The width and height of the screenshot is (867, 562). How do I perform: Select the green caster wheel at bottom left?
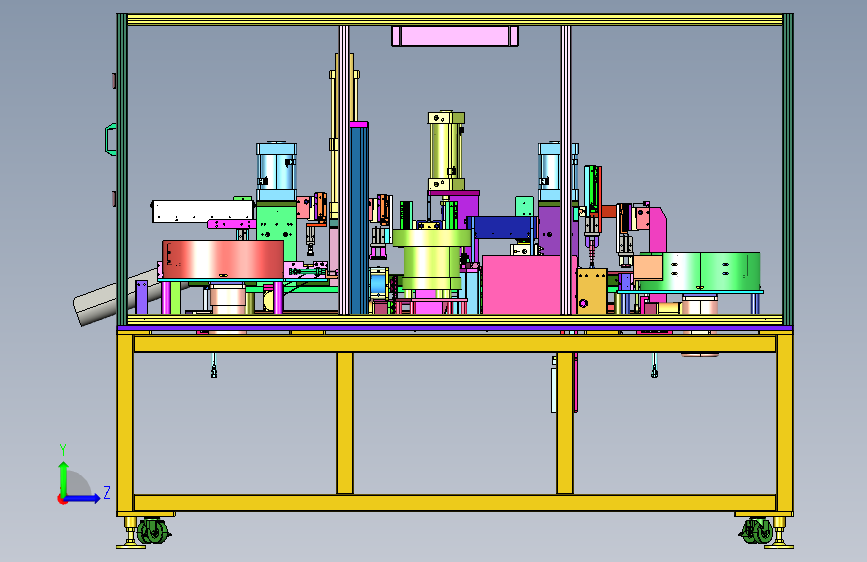pyautogui.click(x=154, y=532)
